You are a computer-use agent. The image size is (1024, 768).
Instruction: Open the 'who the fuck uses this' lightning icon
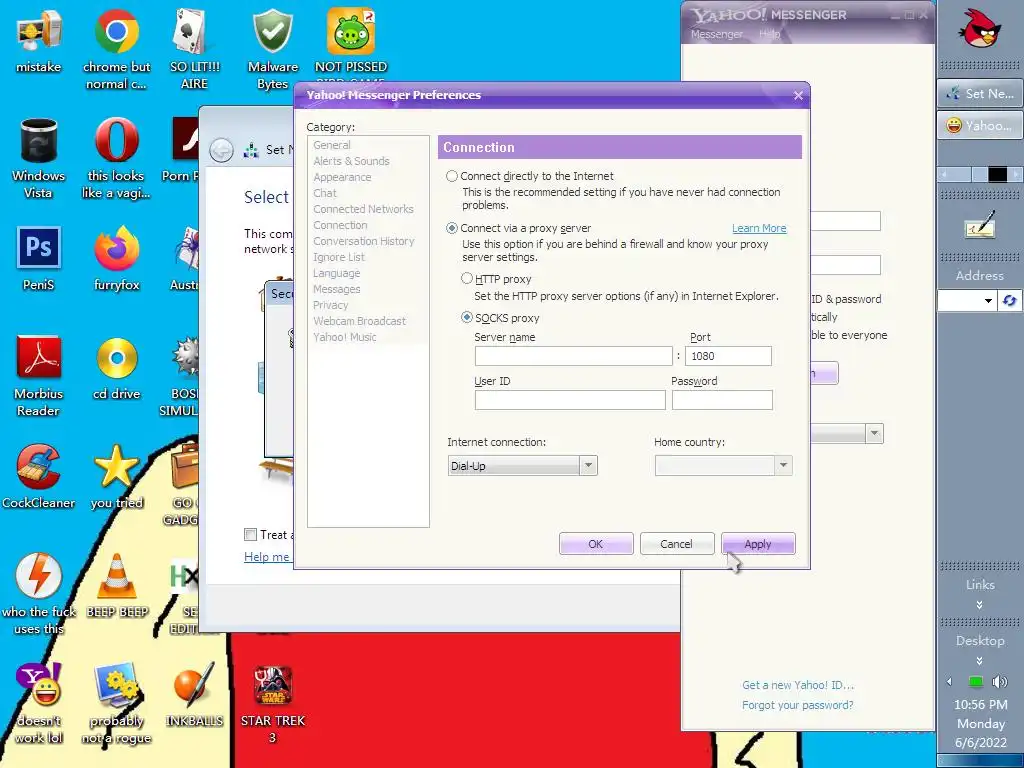pos(39,575)
